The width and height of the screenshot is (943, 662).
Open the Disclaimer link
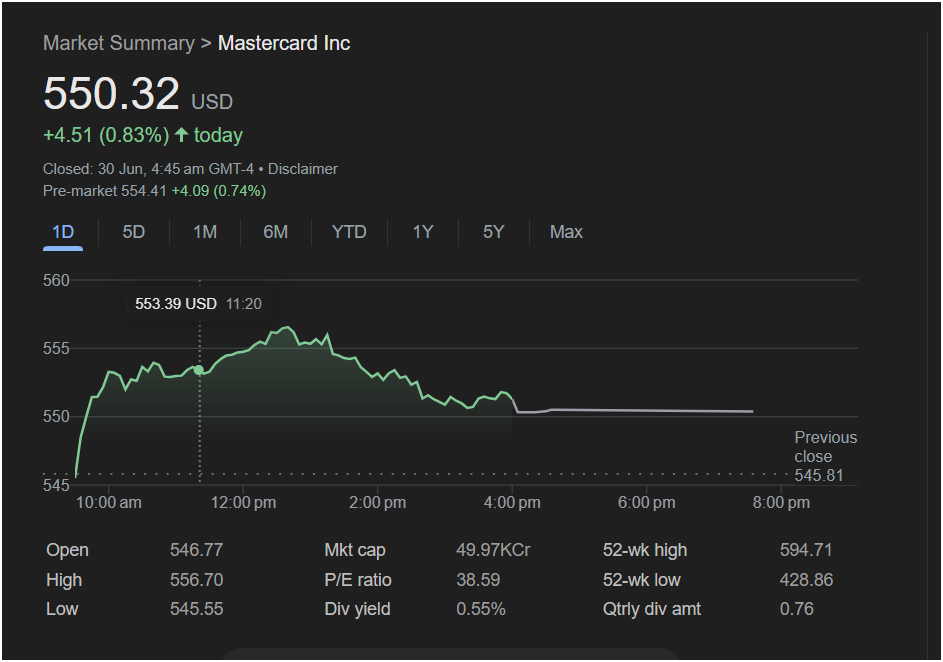[303, 169]
